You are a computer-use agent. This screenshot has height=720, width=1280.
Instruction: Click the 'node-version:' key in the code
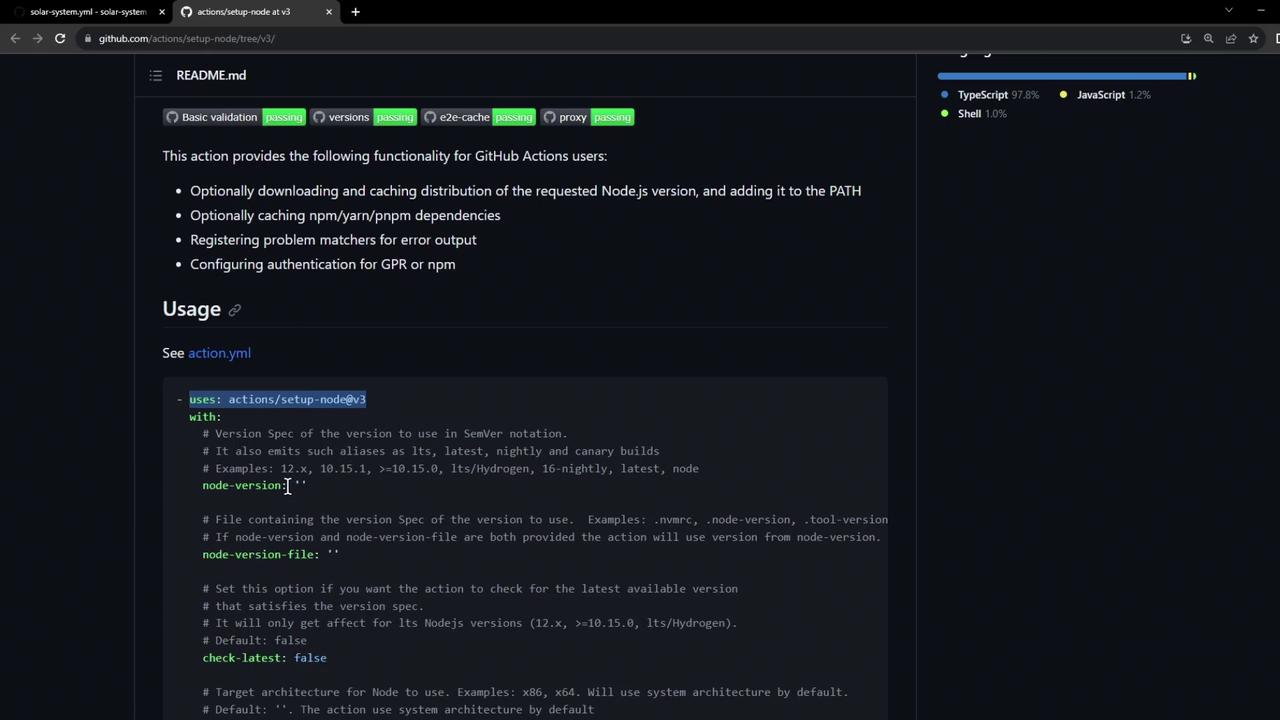click(245, 486)
